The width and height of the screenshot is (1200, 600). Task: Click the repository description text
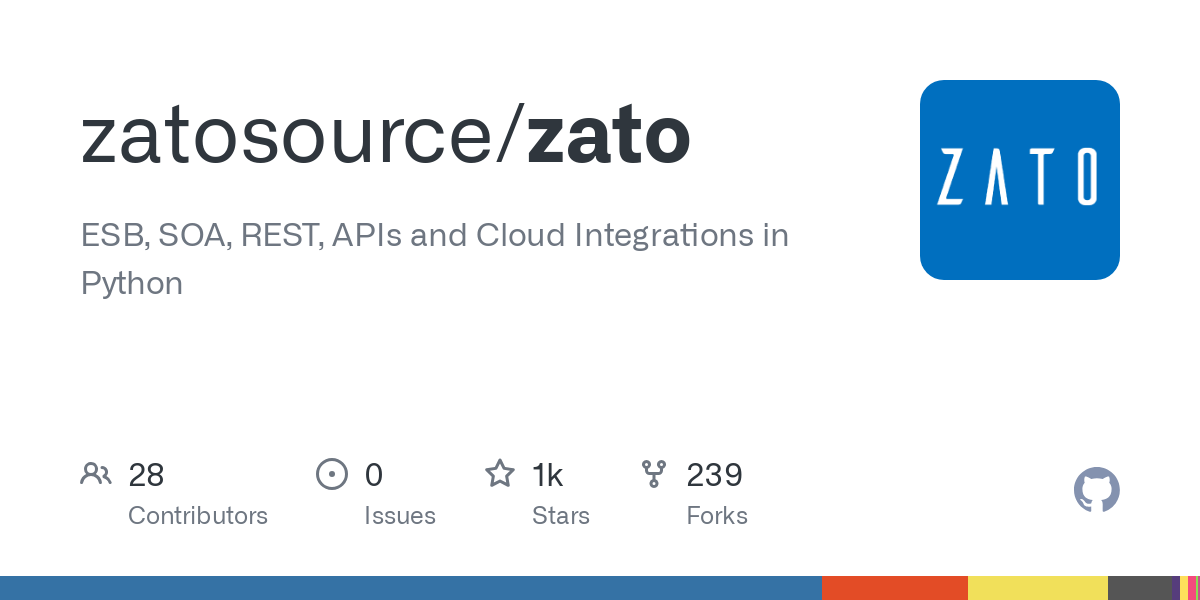(x=434, y=258)
